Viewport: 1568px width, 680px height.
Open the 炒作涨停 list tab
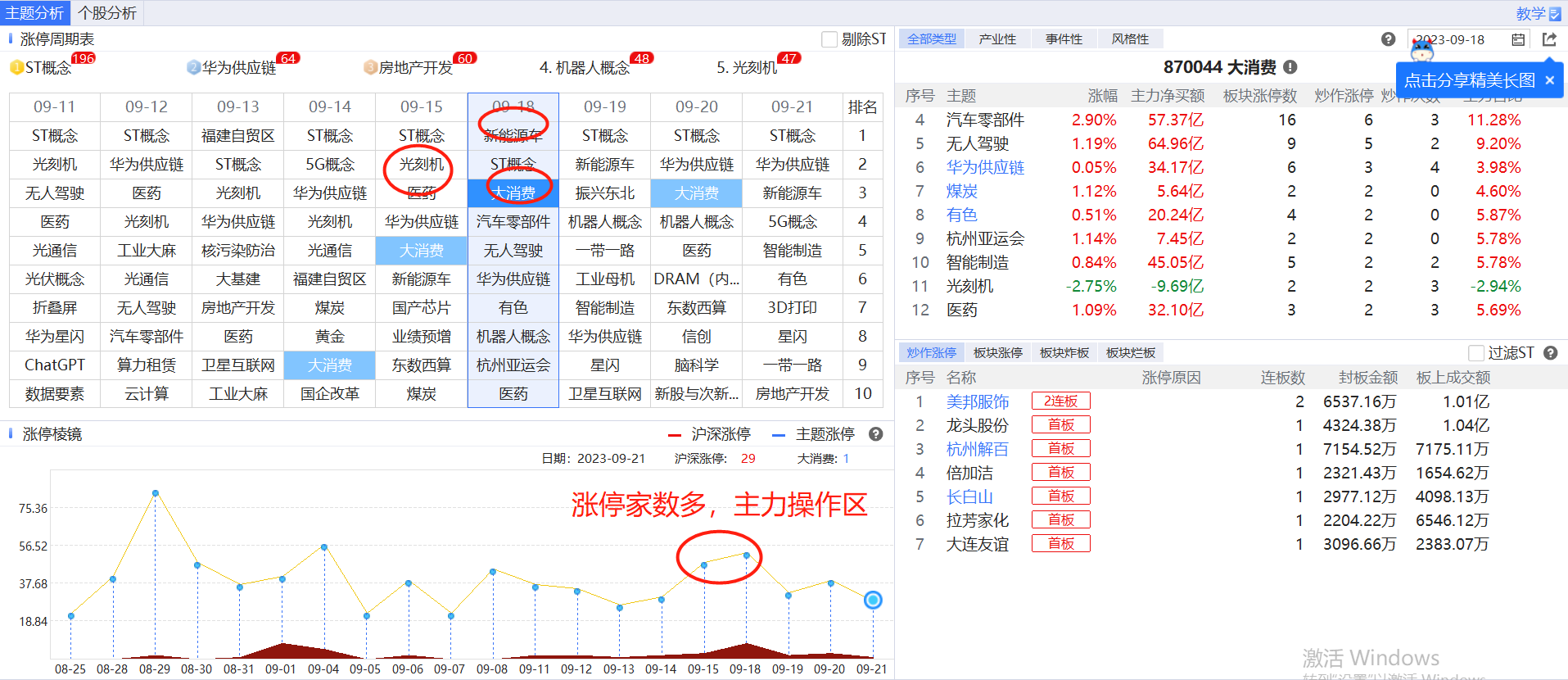click(931, 353)
